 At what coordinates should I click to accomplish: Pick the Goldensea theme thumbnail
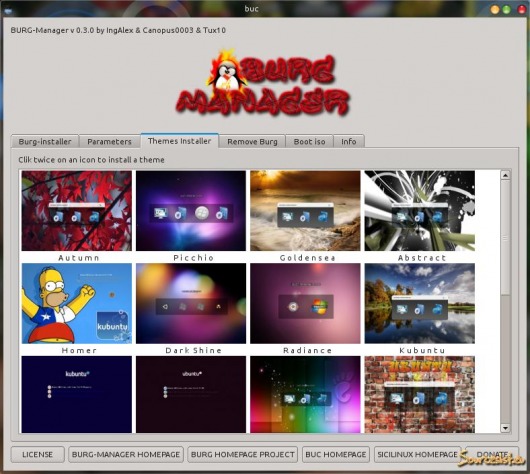[305, 211]
